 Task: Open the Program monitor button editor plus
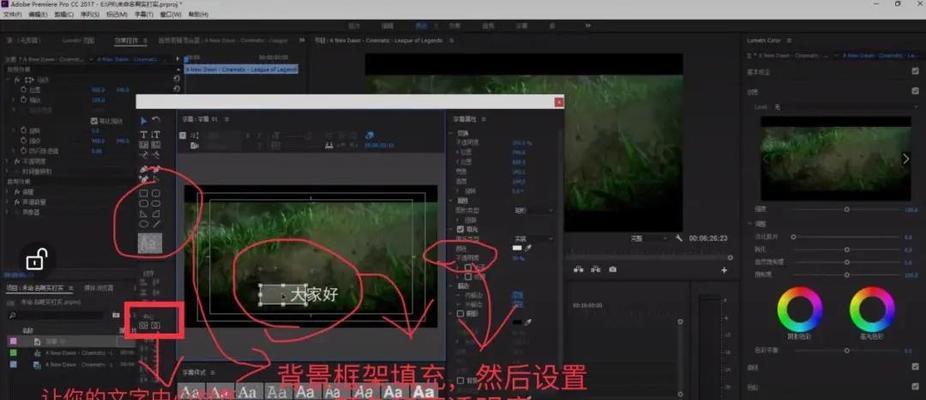tap(725, 270)
